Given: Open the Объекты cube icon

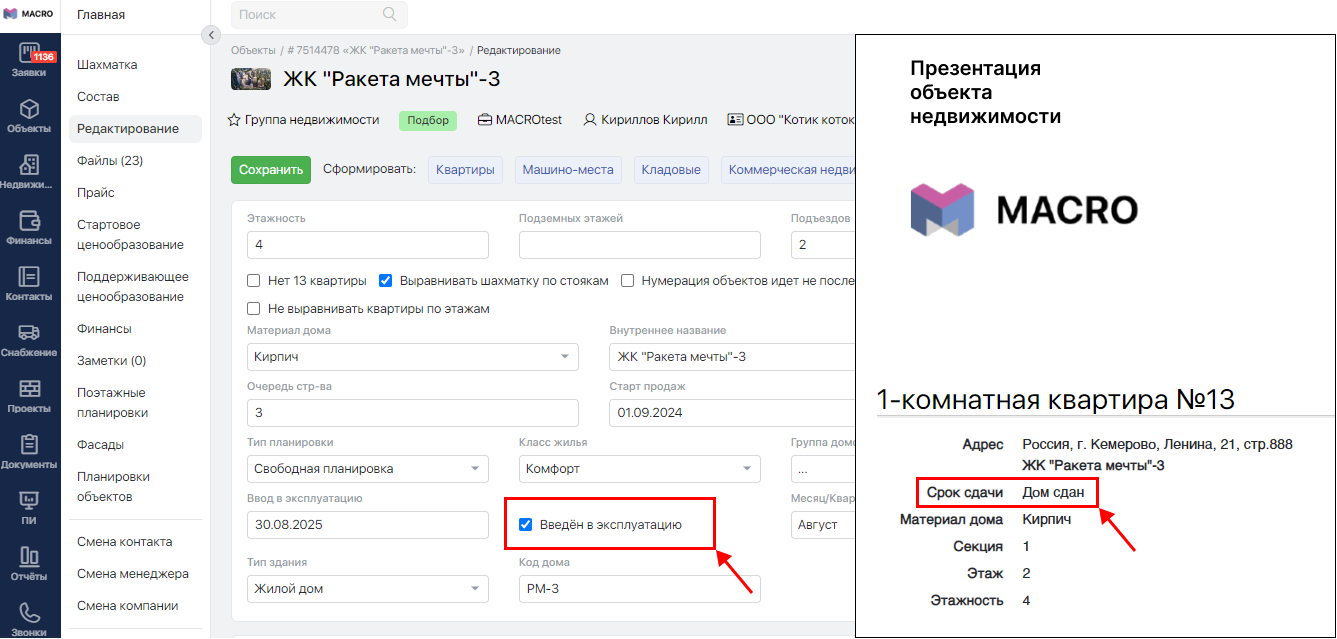Looking at the screenshot, I should tap(30, 110).
